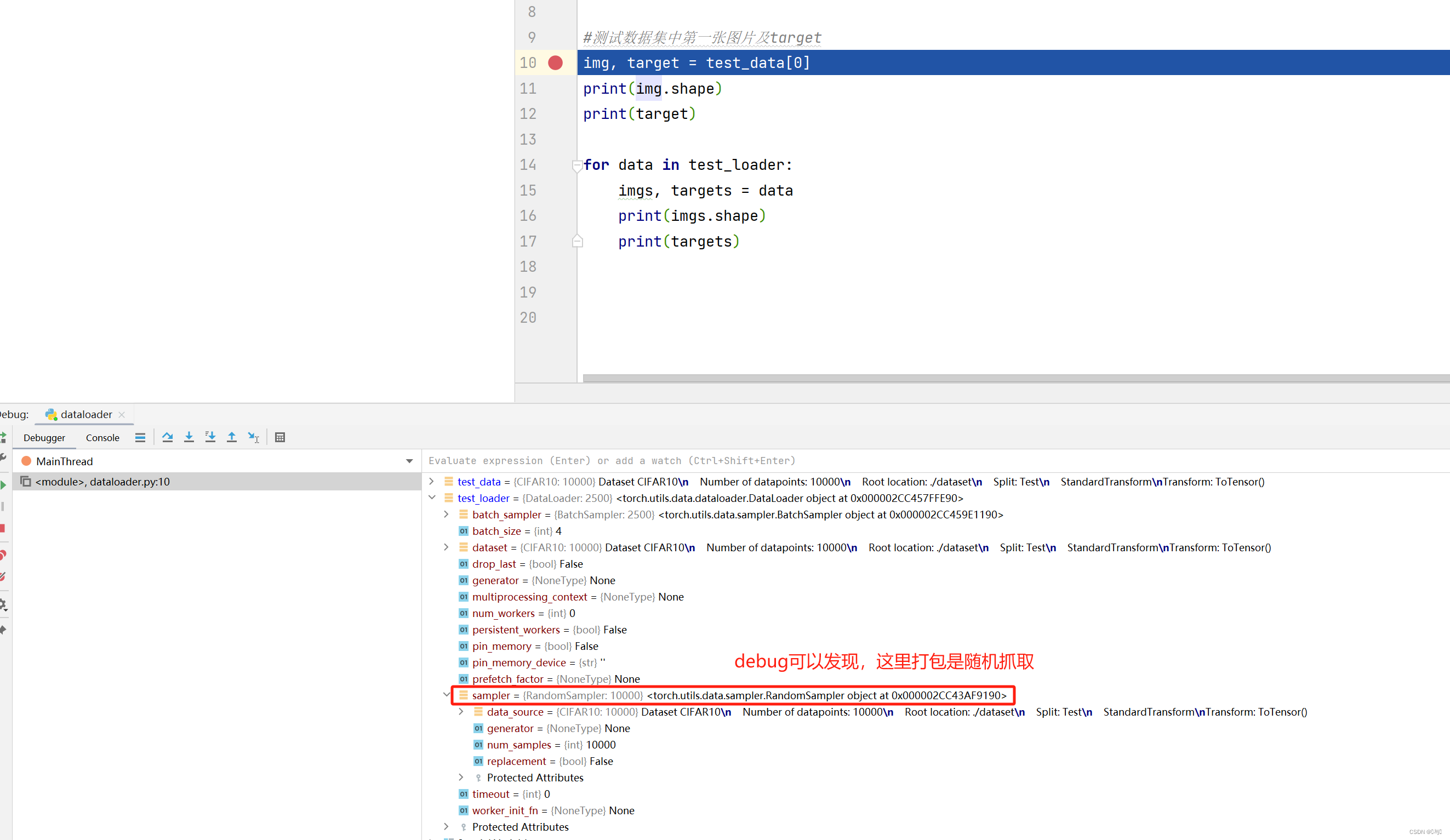Open the MainThread dropdown
1450x840 pixels.
409,461
